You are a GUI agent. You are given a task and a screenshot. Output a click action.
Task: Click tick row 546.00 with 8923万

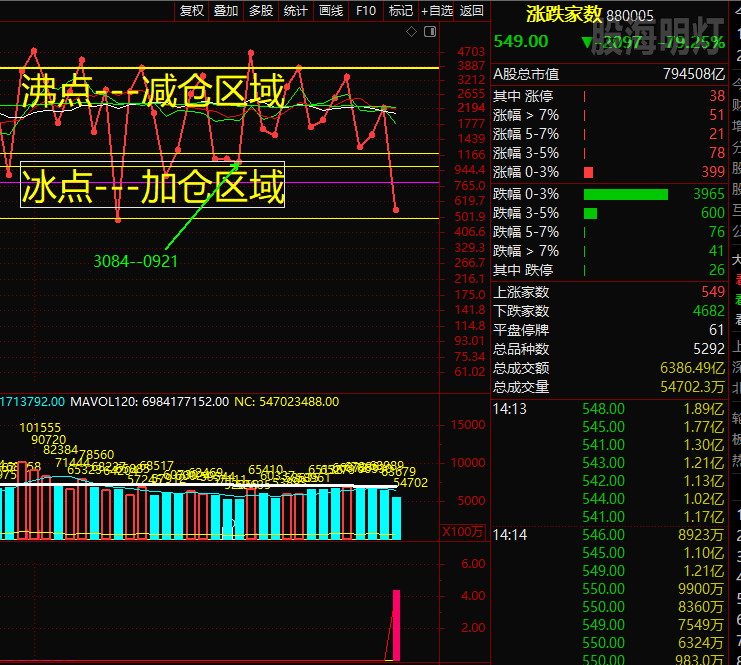click(609, 535)
